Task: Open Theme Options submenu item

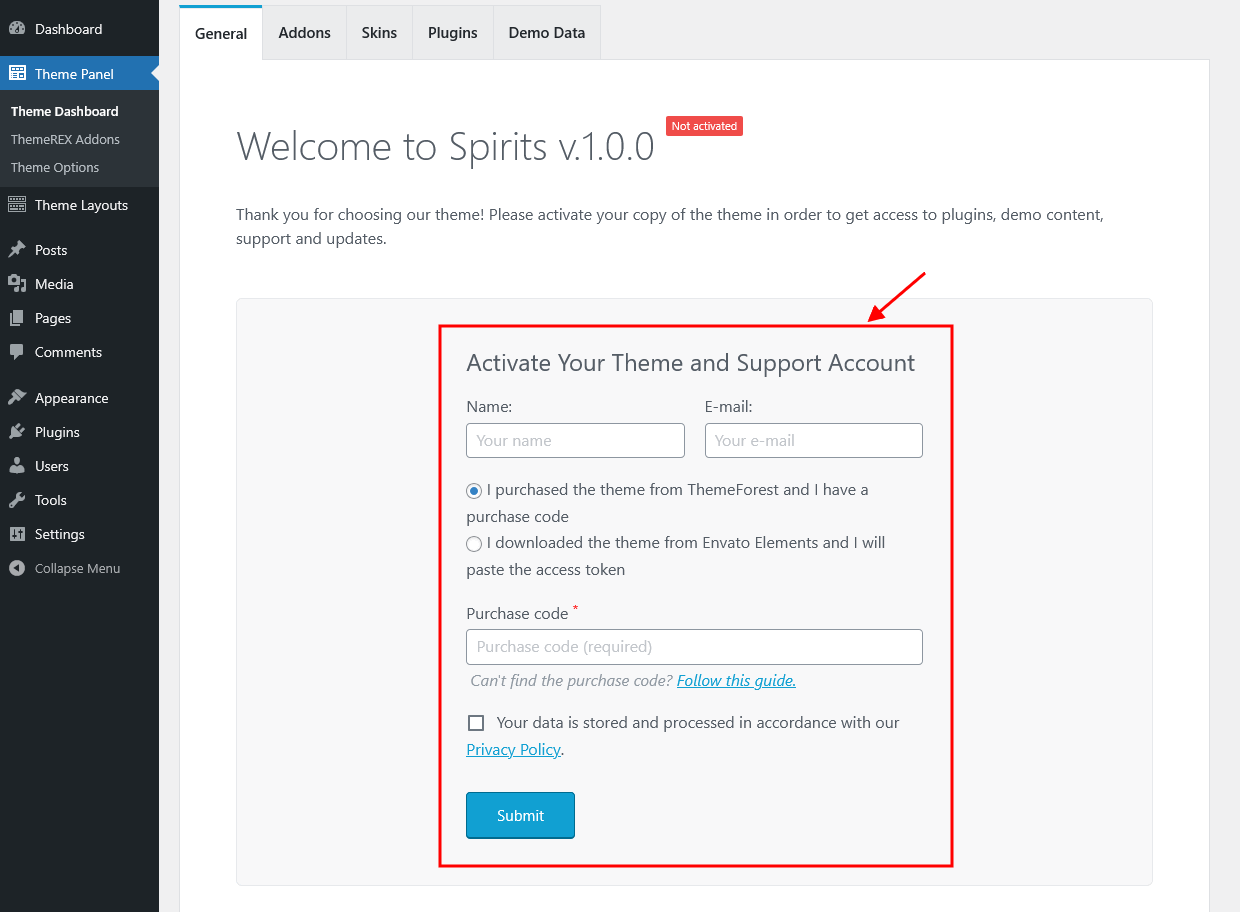Action: [55, 167]
